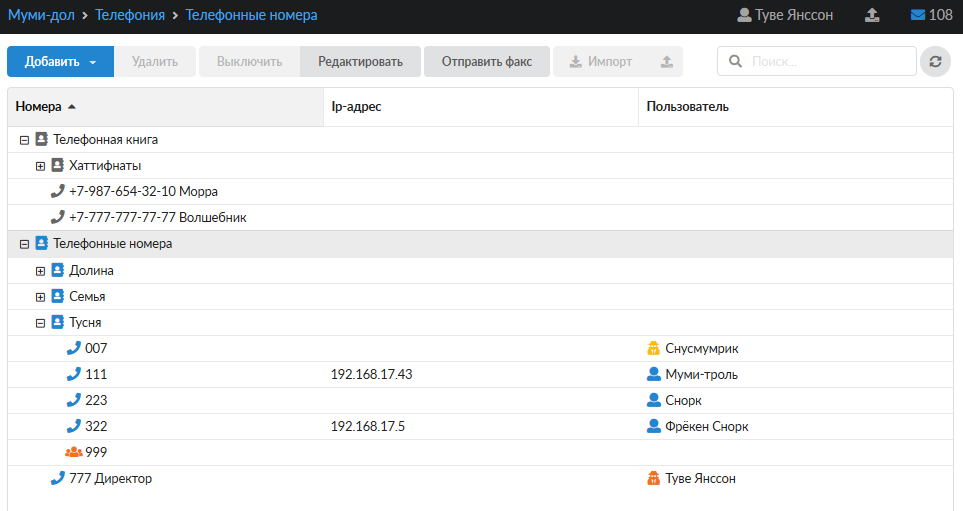Click the orange group icon for 999
This screenshot has width=963, height=511.
coord(73,452)
